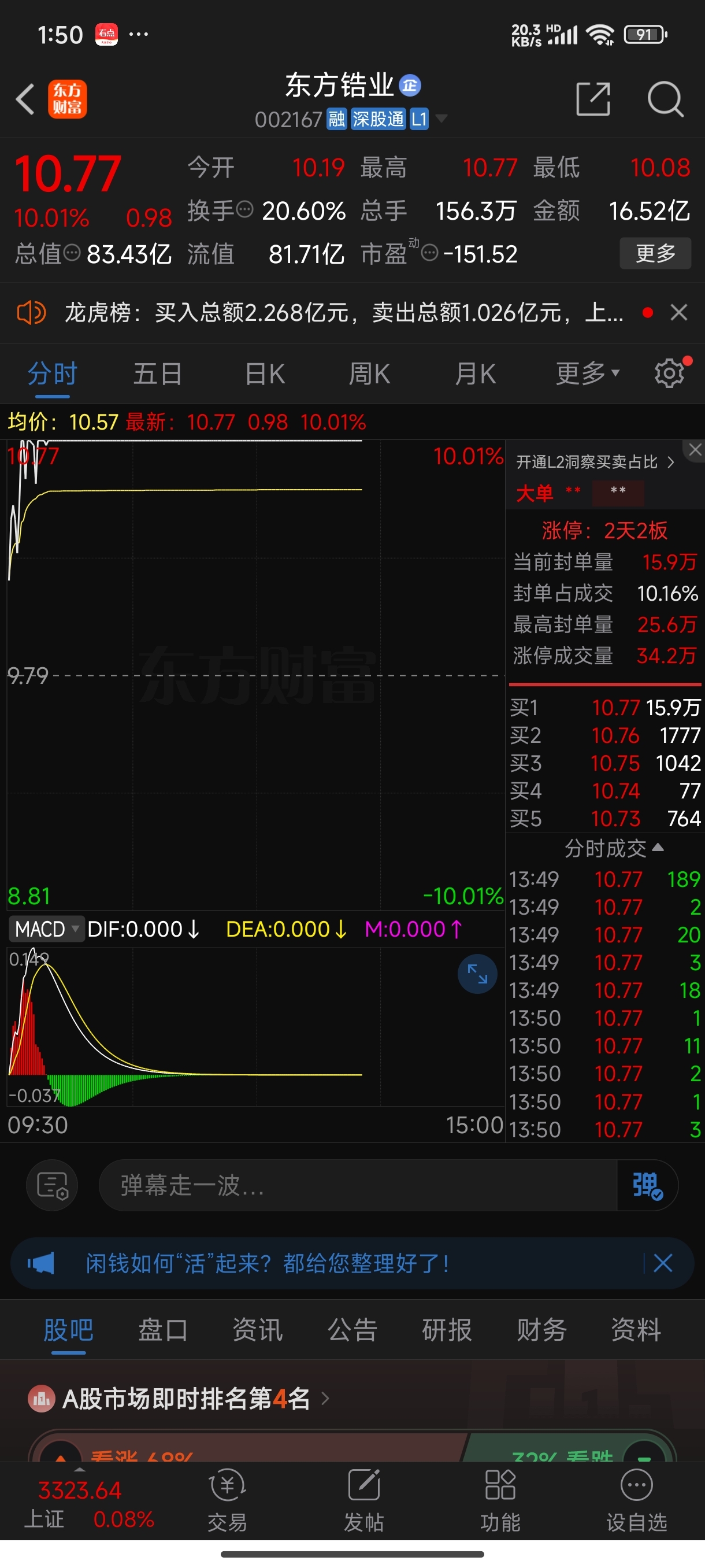The height and width of the screenshot is (1568, 705).
Task: Select the 买2 10.76 order row
Action: [x=605, y=735]
